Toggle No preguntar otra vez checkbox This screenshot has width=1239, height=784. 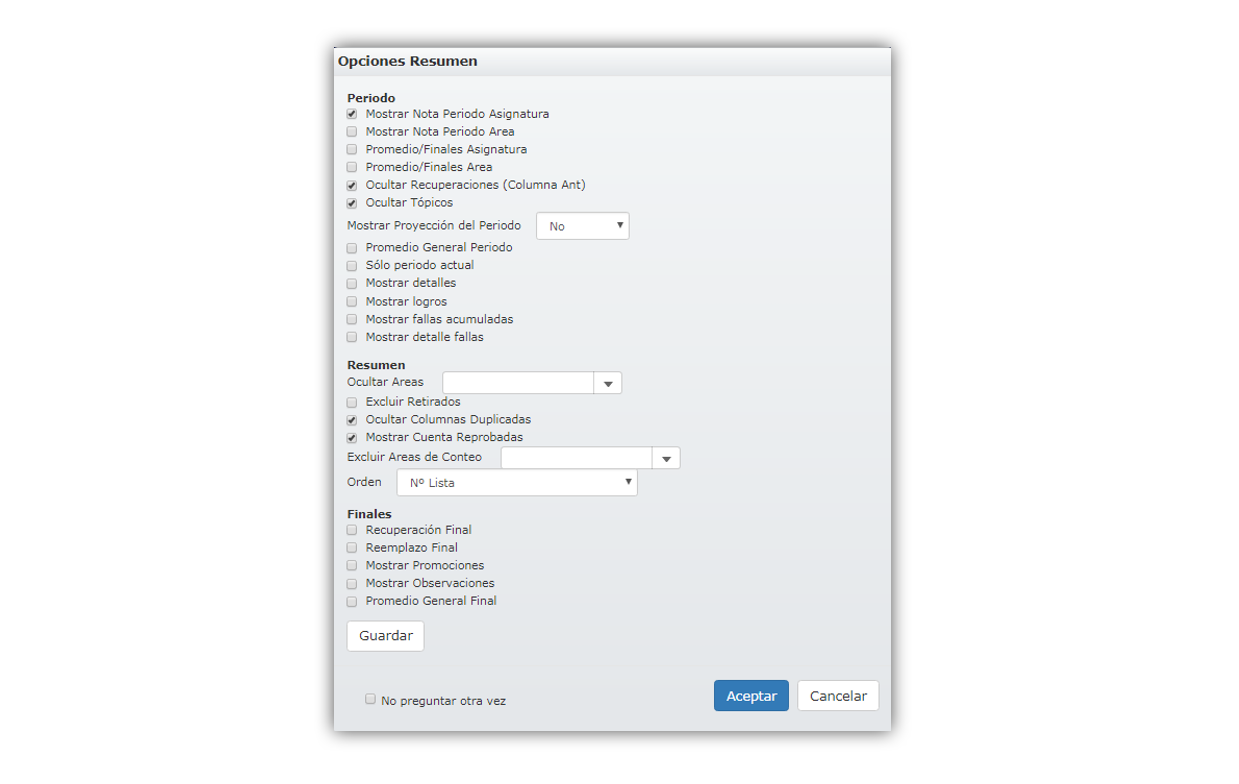pyautogui.click(x=370, y=700)
